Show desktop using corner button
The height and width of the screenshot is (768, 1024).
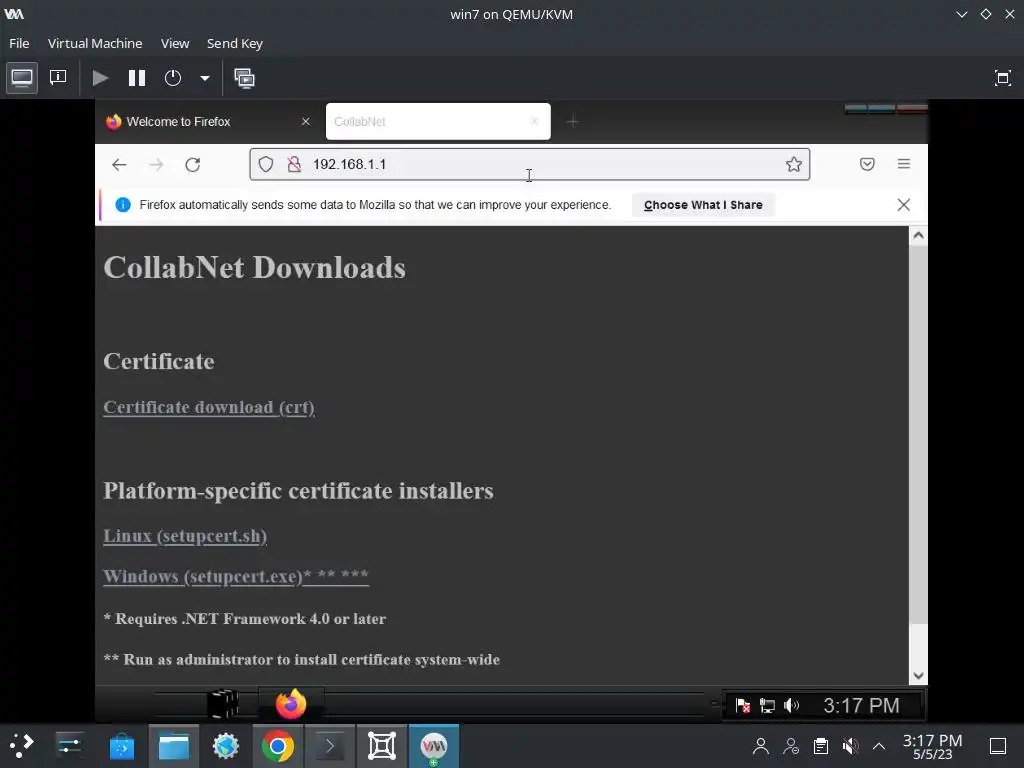[x=998, y=746]
